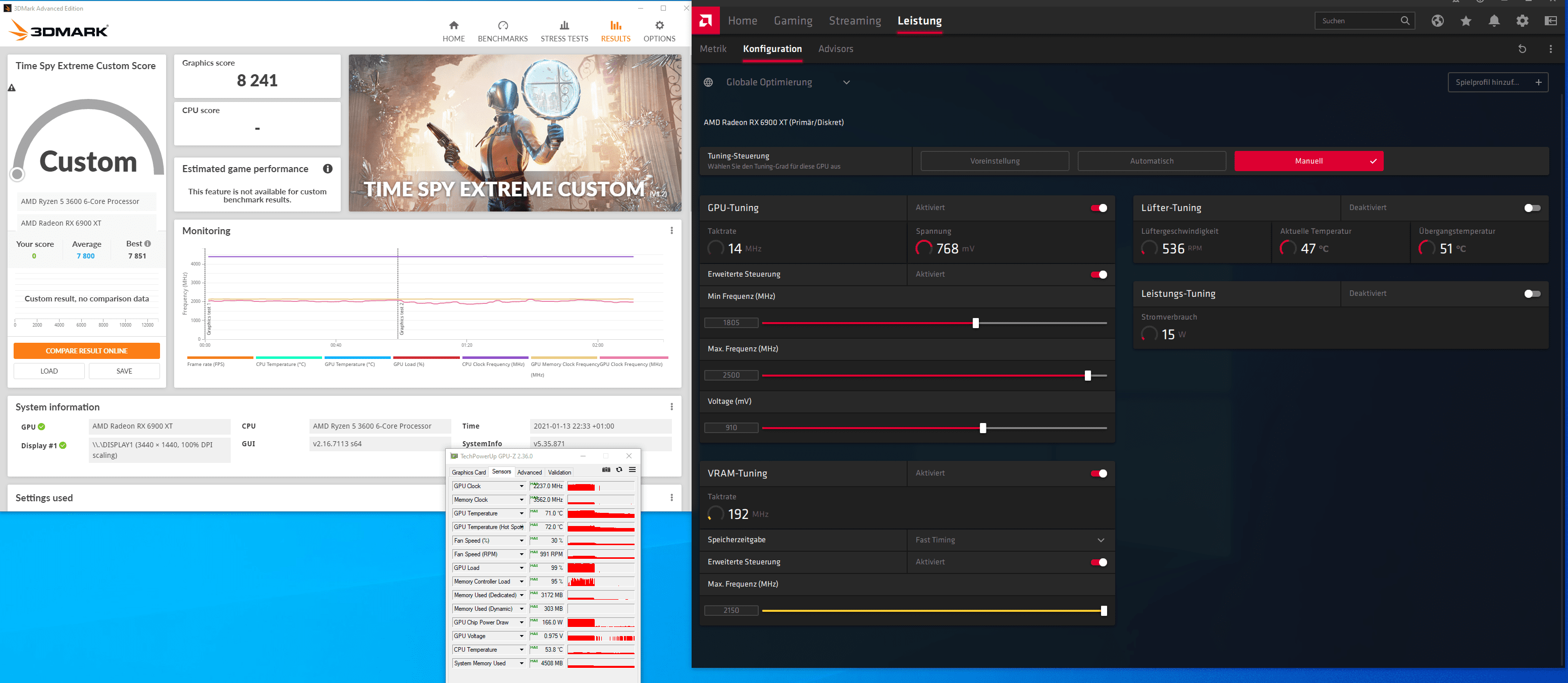
Task: Enable Leistungs-Tuning switch
Action: 1532,294
